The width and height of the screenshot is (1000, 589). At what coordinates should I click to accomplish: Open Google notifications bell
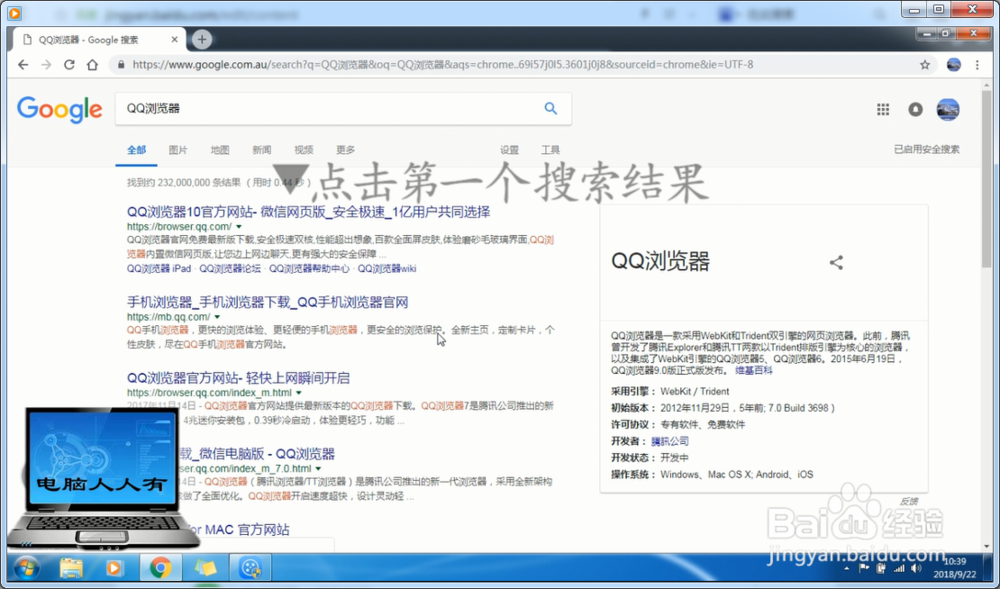[915, 110]
